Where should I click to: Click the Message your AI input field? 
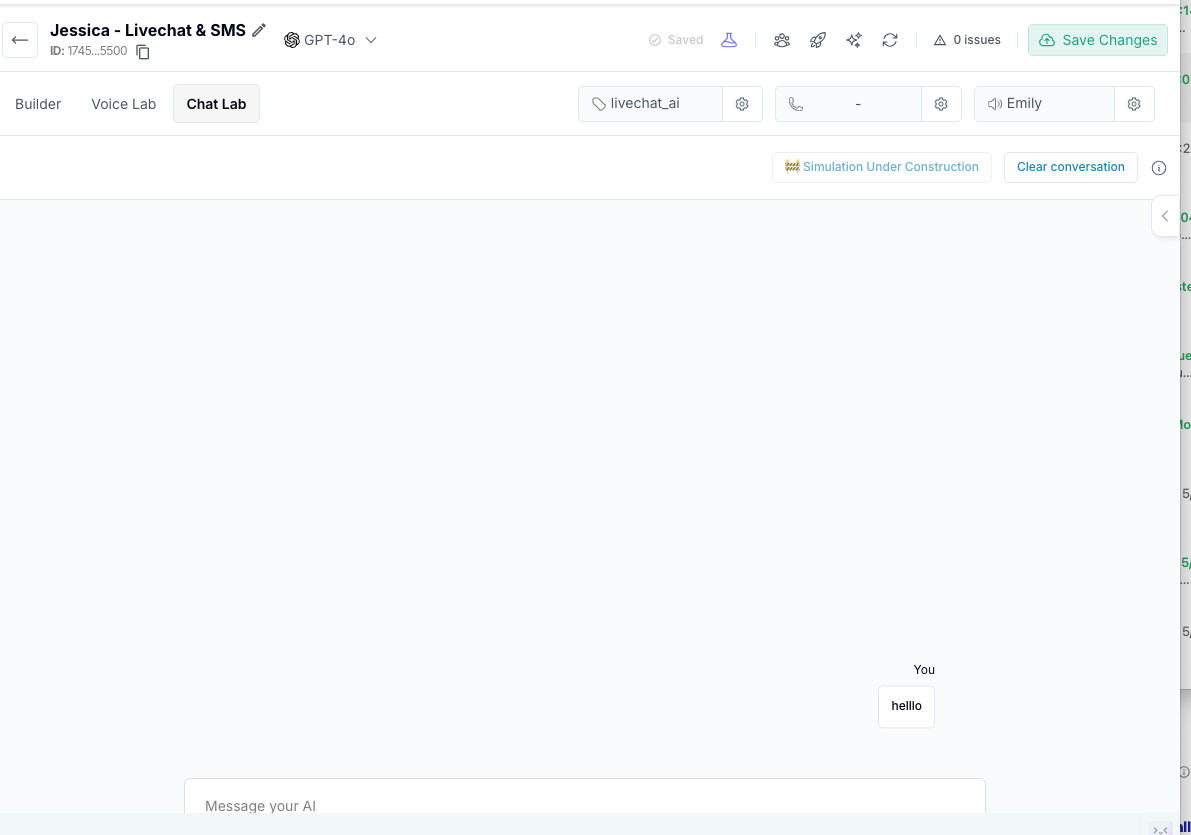tap(585, 806)
